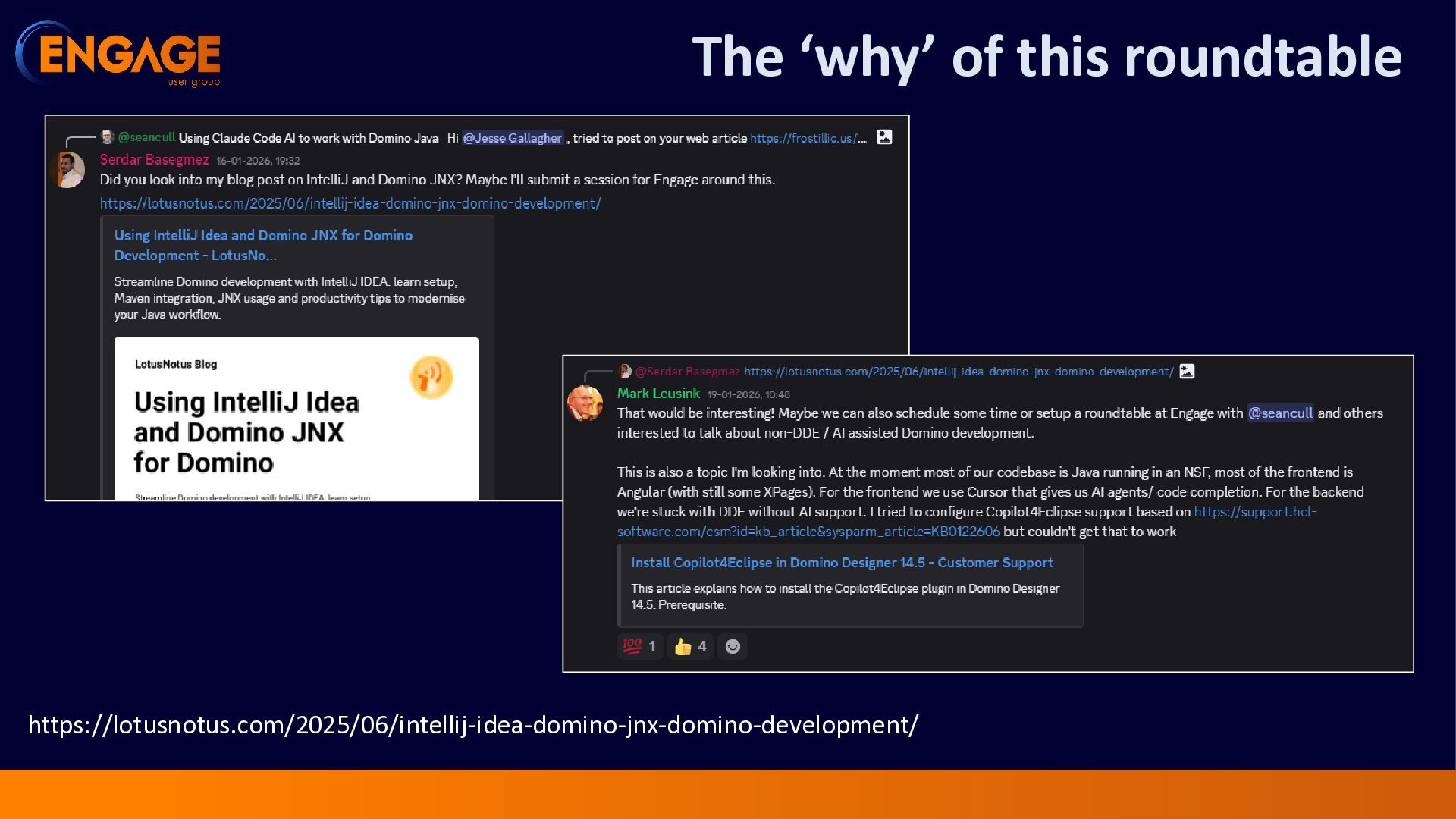Click the 'LotusNotus Blog' label in preview
Screen dimensions: 1456x819
click(176, 364)
